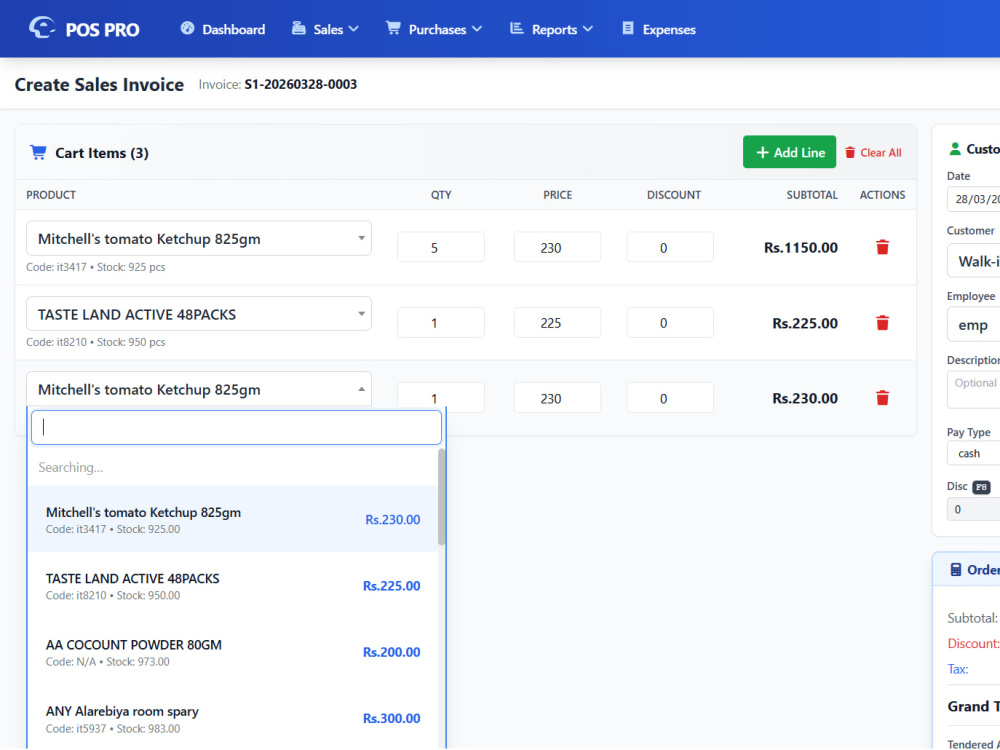Viewport: 1000px width, 750px height.
Task: Select TASTE LAND ACTIVE 48PACKS from list
Action: click(233, 585)
